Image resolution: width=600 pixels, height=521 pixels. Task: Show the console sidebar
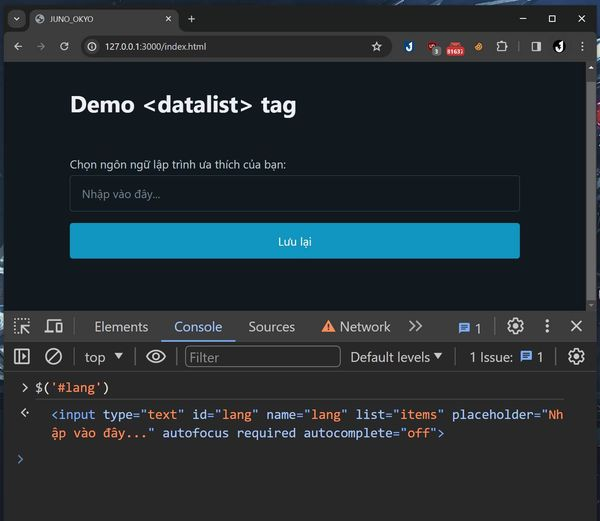point(22,357)
